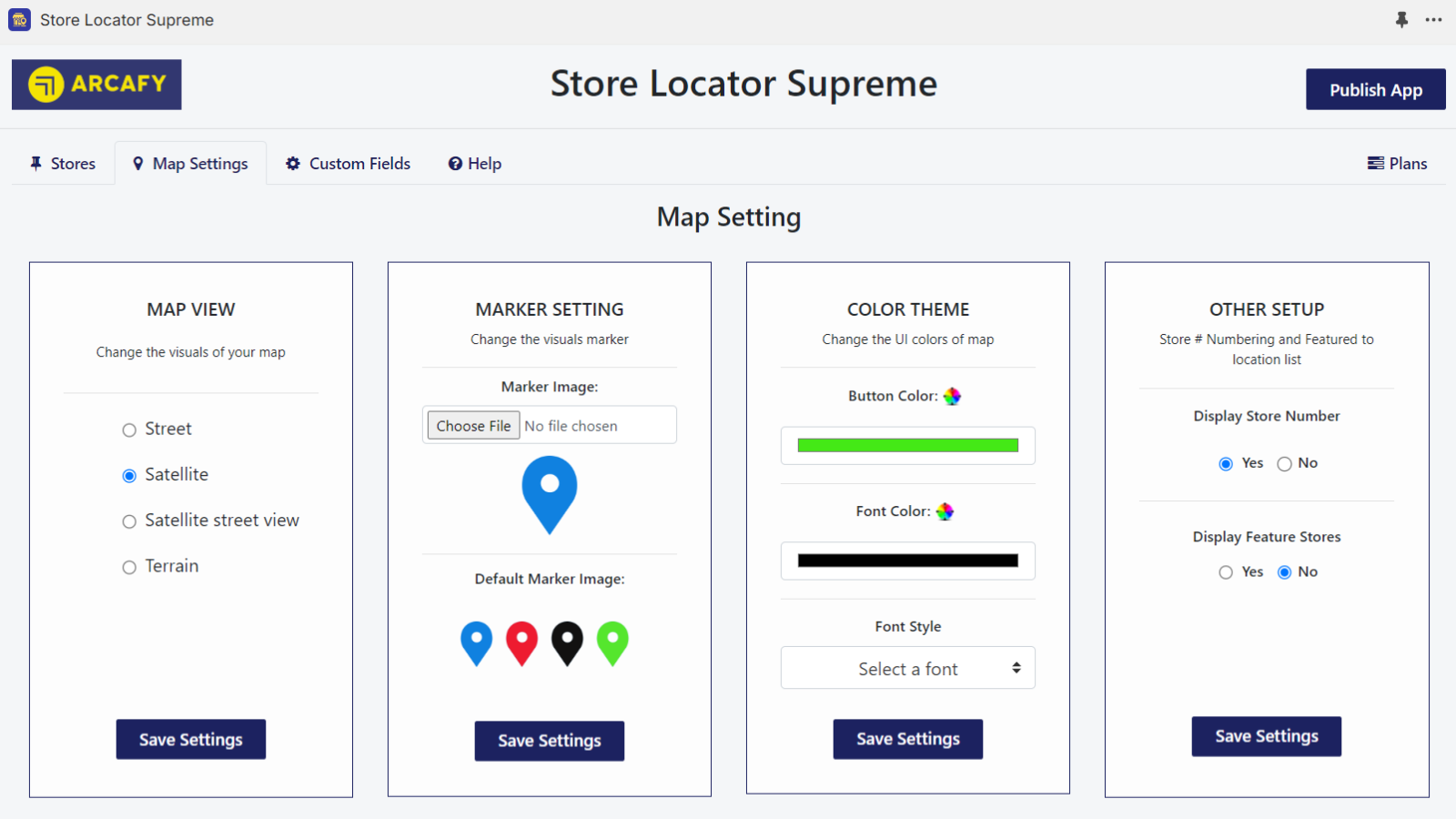
Task: Select the Street map view option
Action: [x=129, y=430]
